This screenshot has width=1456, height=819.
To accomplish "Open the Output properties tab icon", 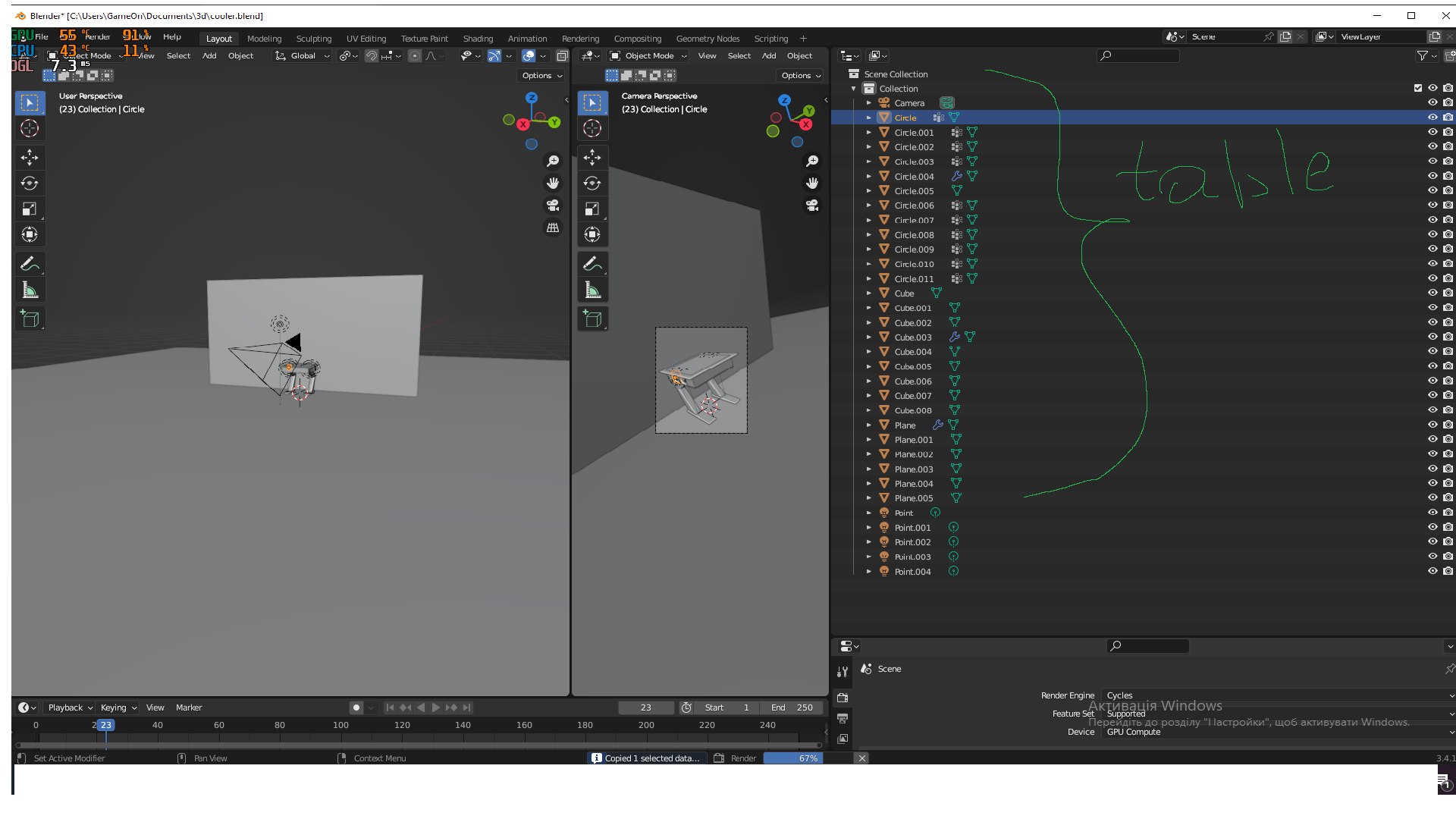I will pos(843,718).
